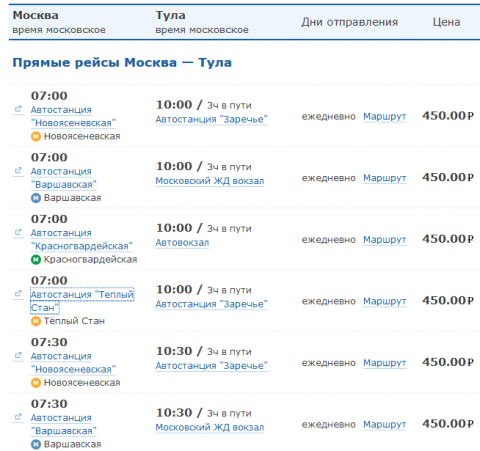Click the Дни отправления column header
This screenshot has height=451, width=480.
pos(350,22)
